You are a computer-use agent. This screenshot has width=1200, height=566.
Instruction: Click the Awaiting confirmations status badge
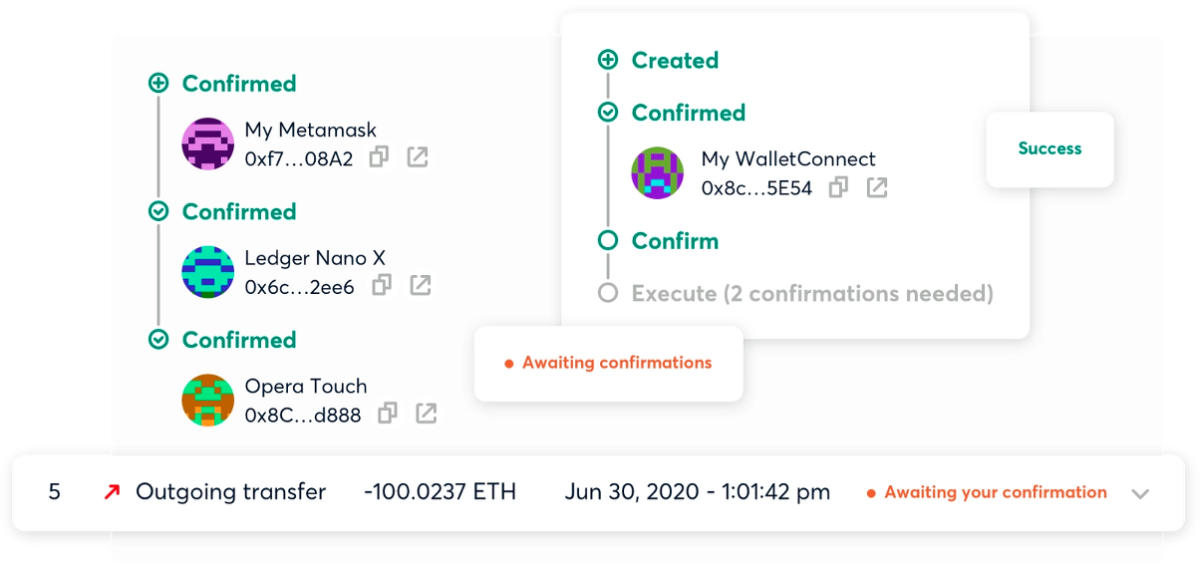(608, 363)
